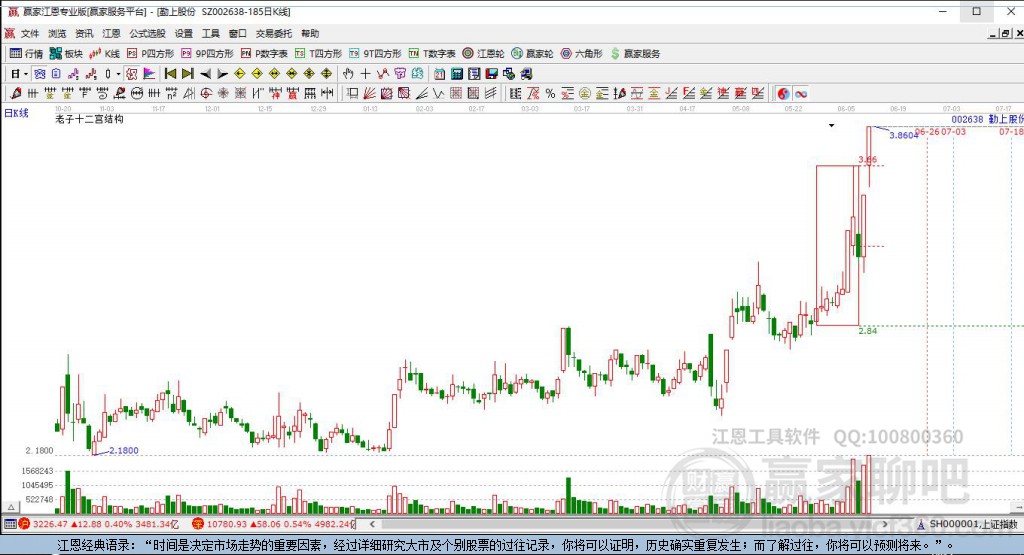Screen dimensions: 1024x555
Task: Click the percent % tool icon
Action: [x=551, y=93]
